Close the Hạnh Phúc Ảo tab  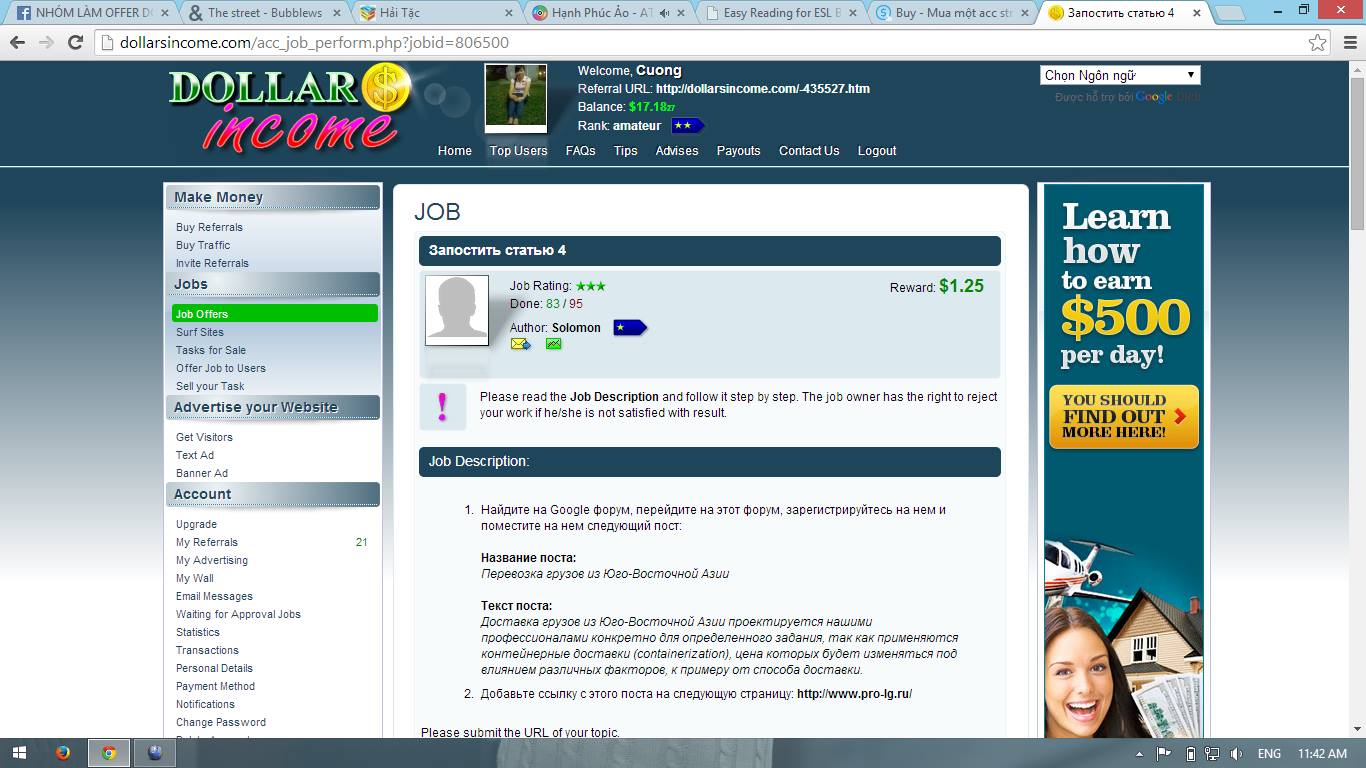point(681,13)
